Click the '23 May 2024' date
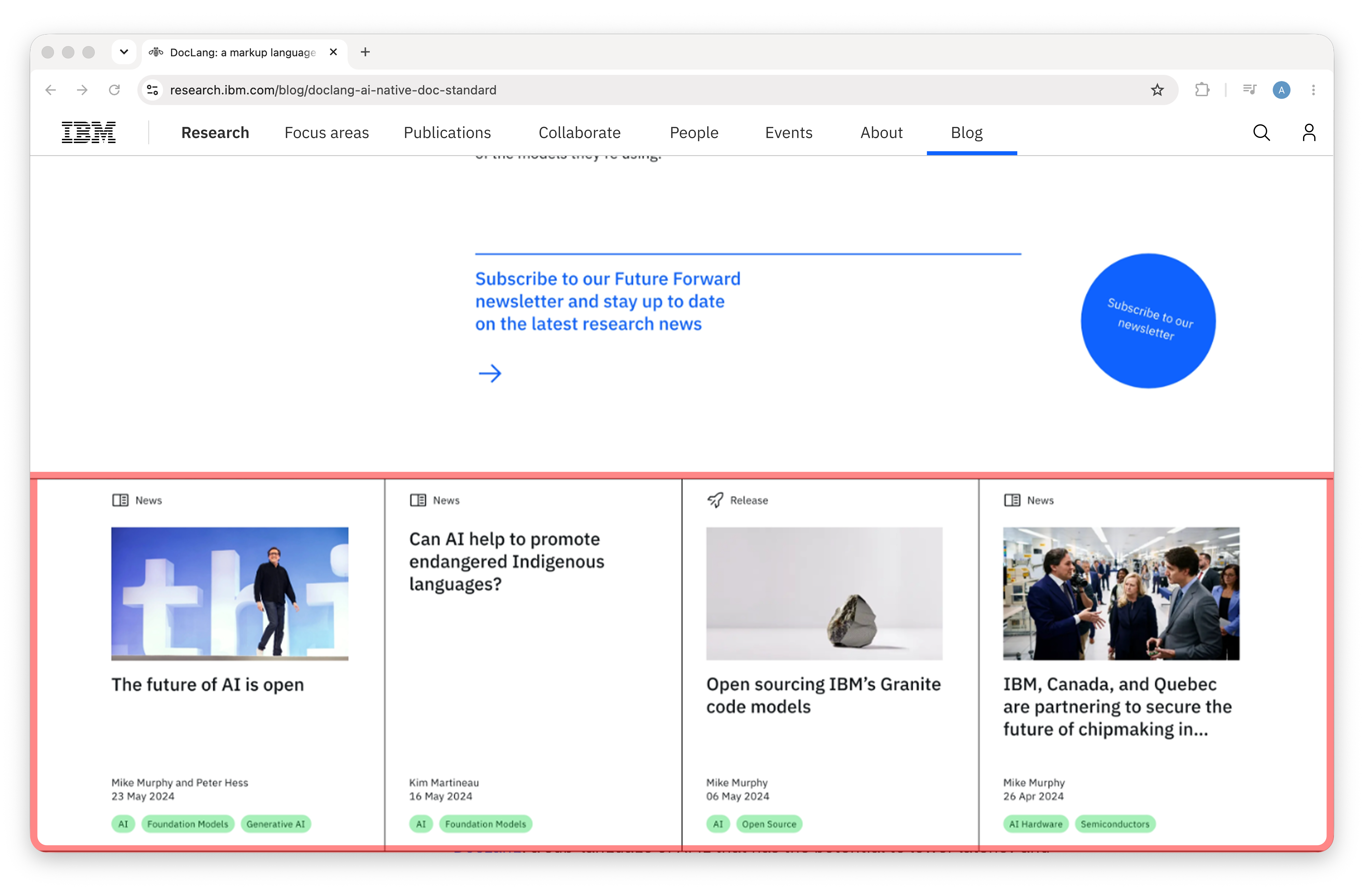Image resolution: width=1364 pixels, height=896 pixels. point(143,796)
